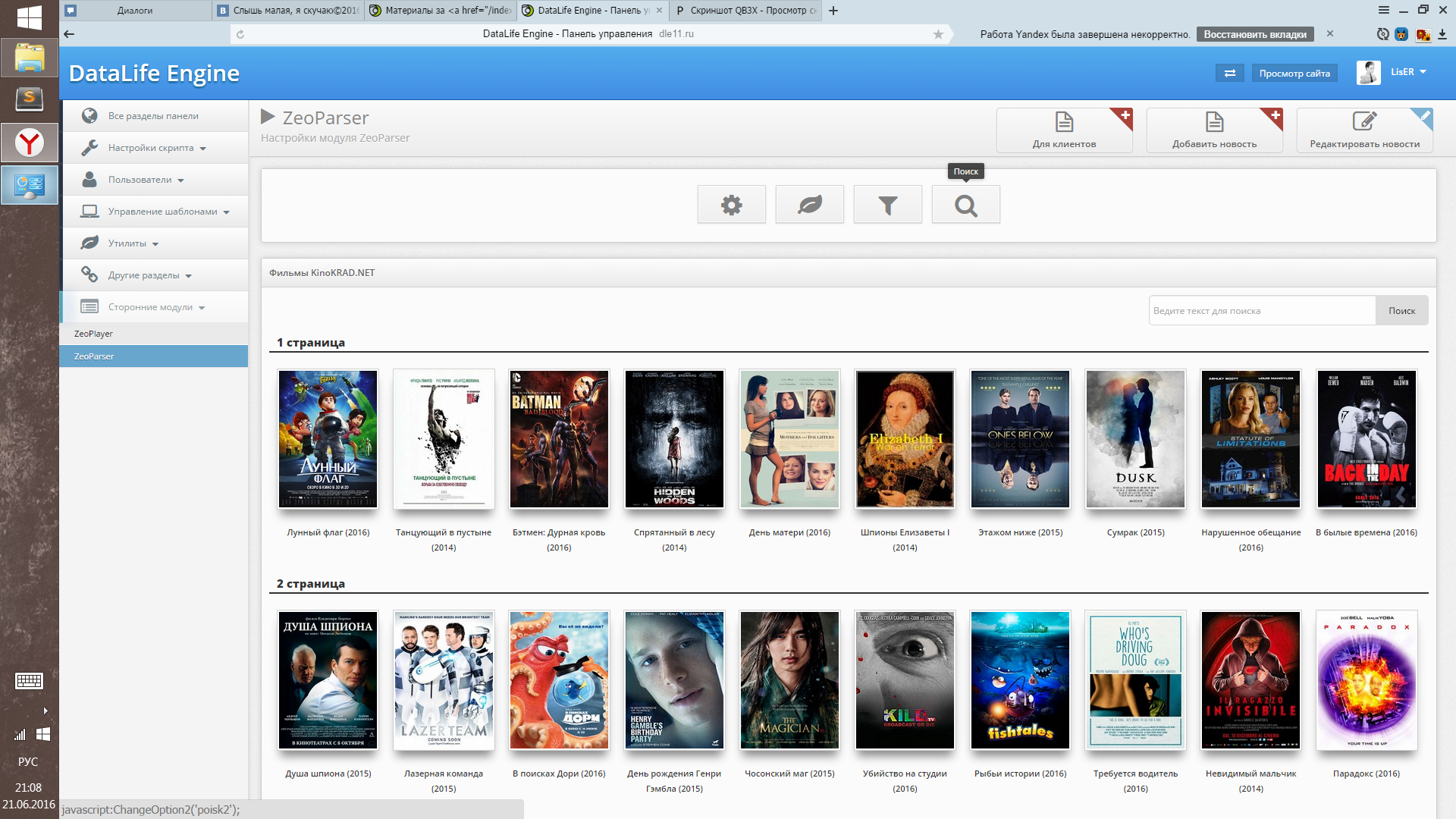Image resolution: width=1456 pixels, height=819 pixels.
Task: Open the gear settings icon button
Action: pyautogui.click(x=732, y=205)
